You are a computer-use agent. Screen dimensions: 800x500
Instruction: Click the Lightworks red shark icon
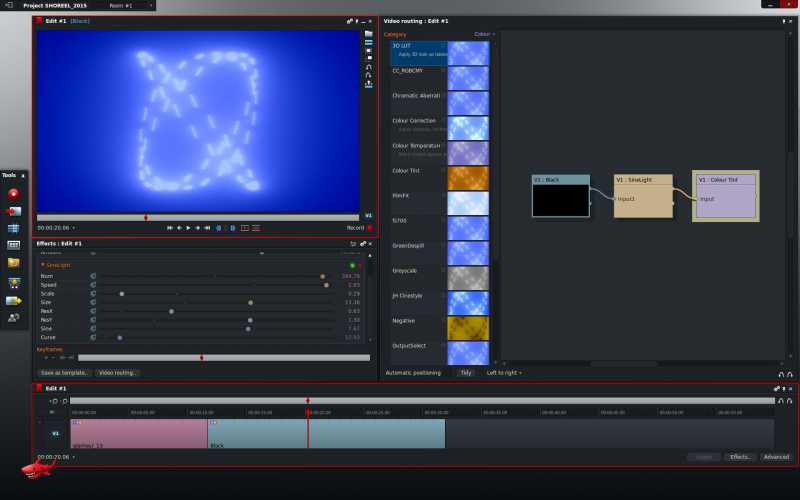tap(37, 470)
